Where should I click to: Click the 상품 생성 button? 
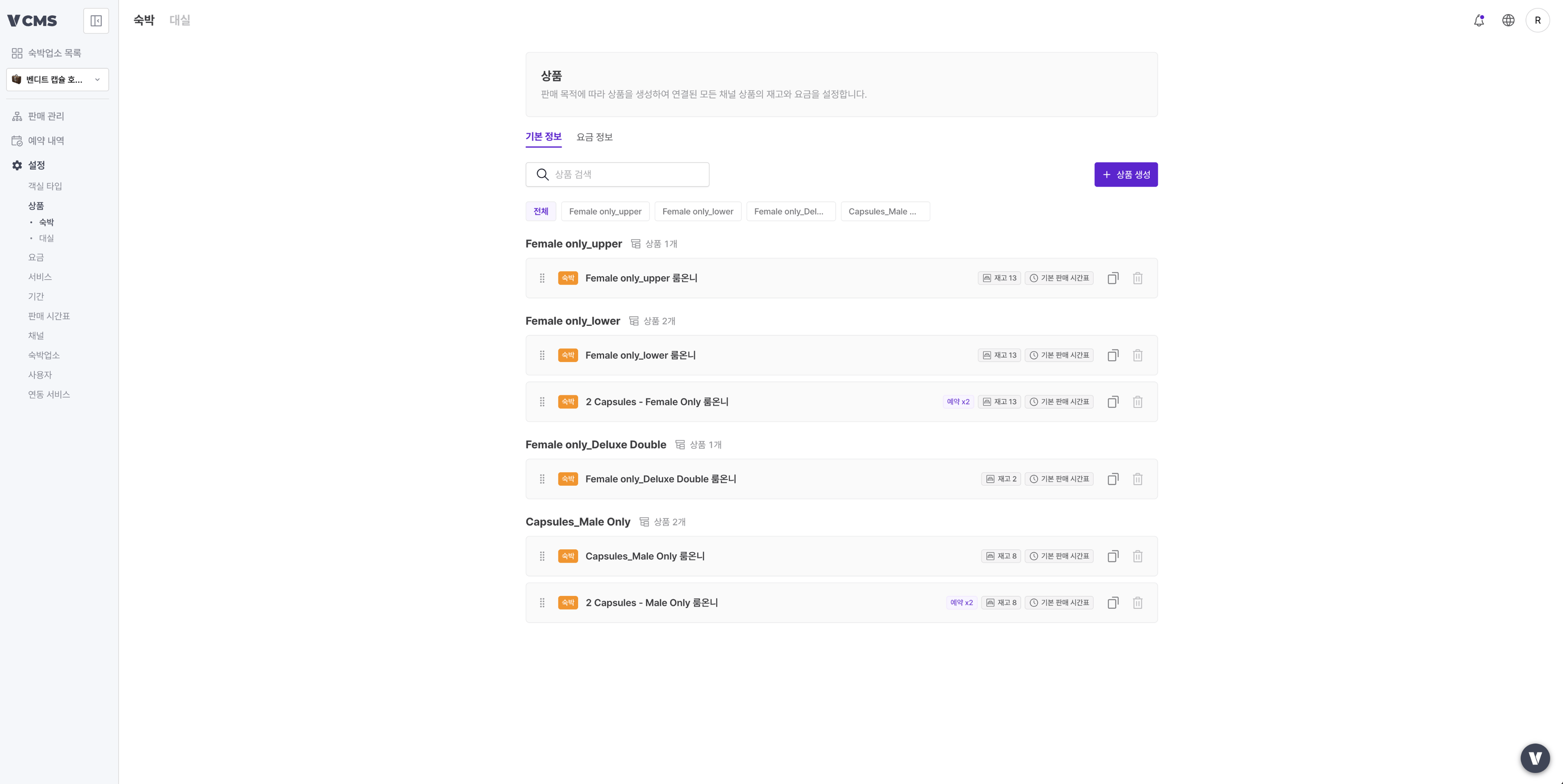(1126, 174)
